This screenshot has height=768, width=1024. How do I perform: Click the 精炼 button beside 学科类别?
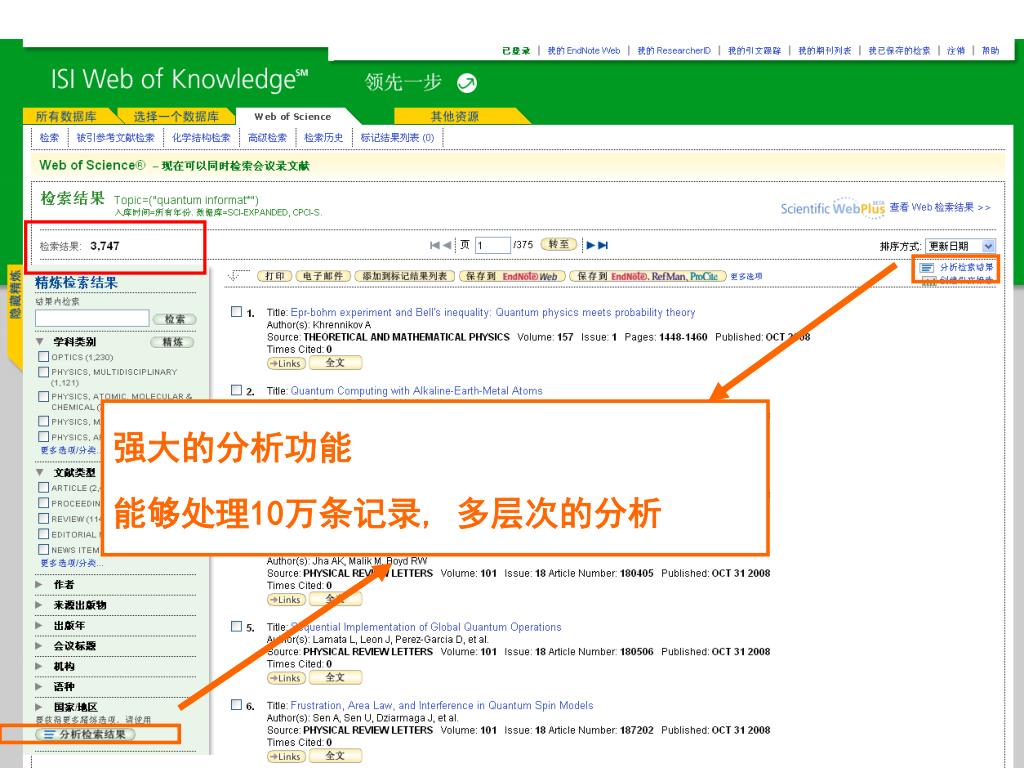coord(172,342)
